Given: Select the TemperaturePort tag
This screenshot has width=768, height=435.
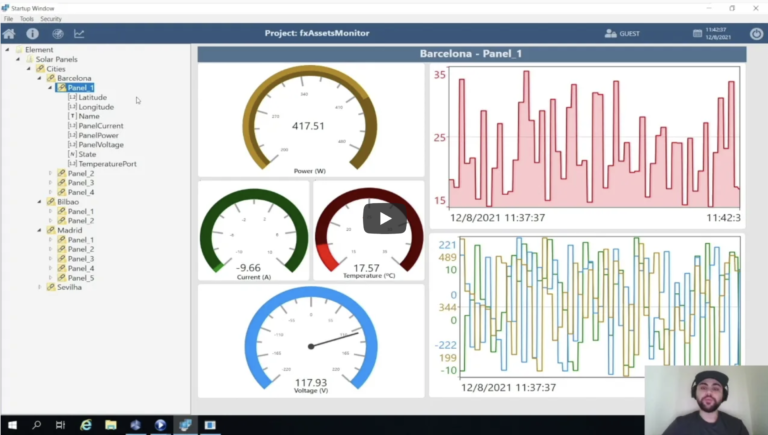Looking at the screenshot, I should [107, 164].
